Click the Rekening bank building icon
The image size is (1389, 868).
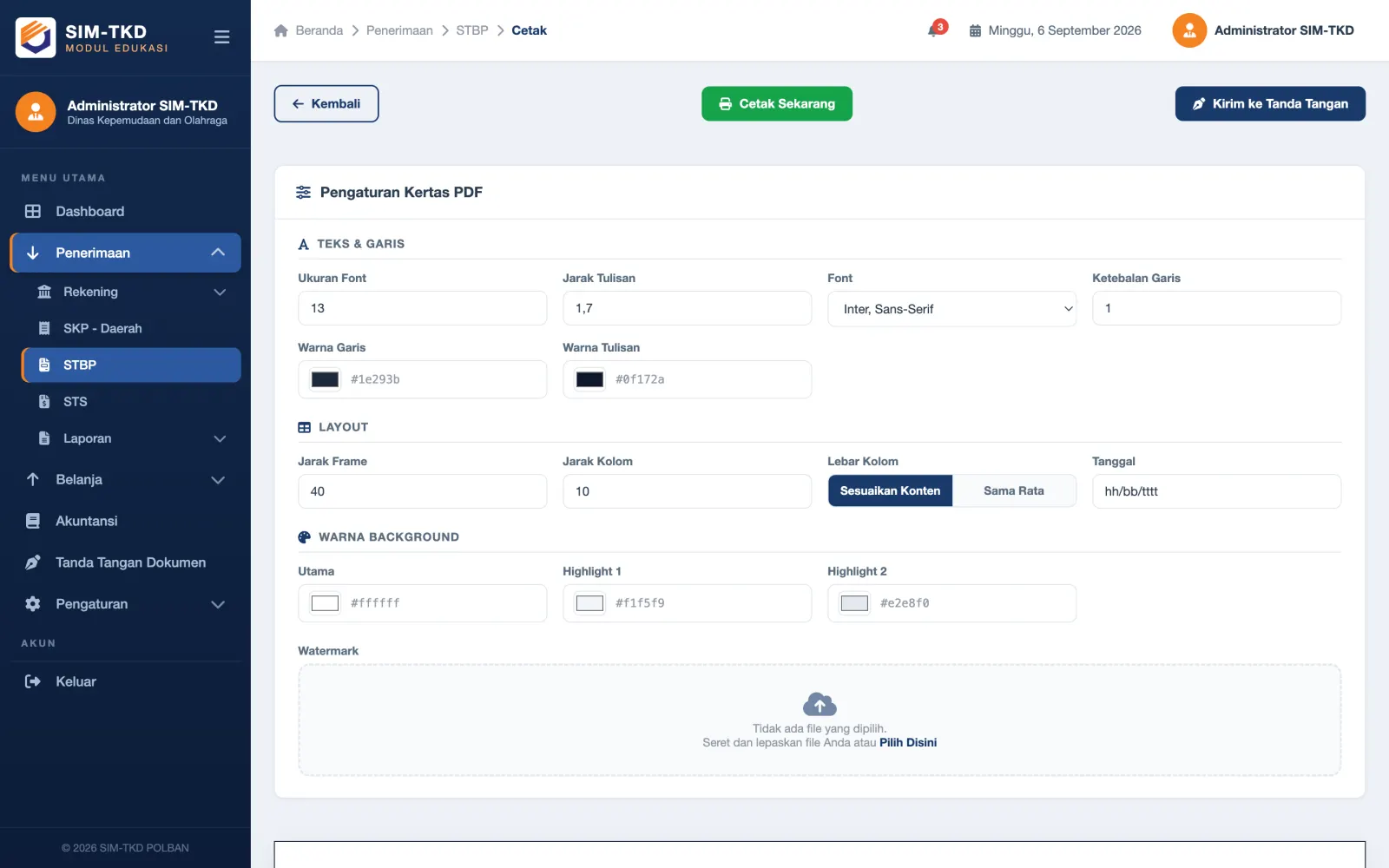coord(44,292)
